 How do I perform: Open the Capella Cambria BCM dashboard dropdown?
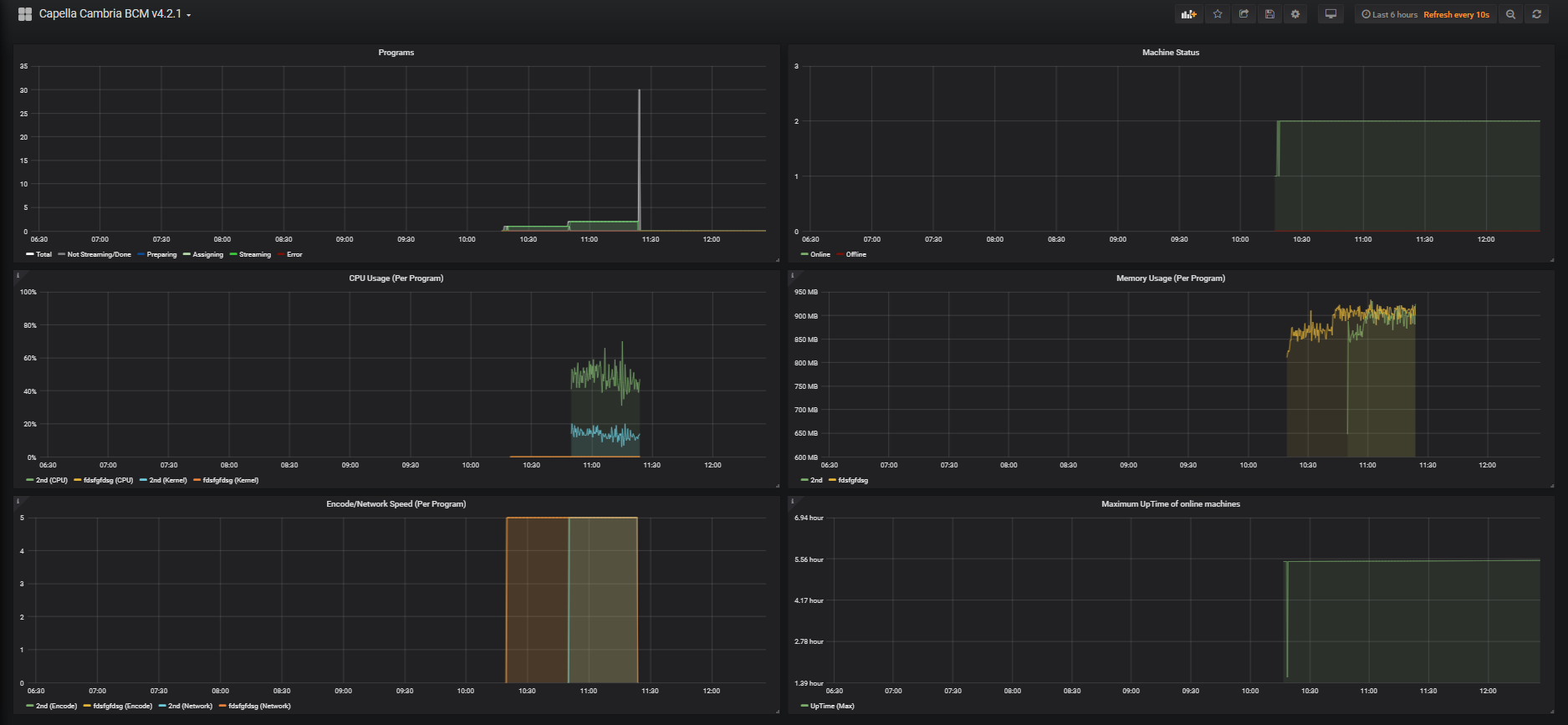pos(115,14)
